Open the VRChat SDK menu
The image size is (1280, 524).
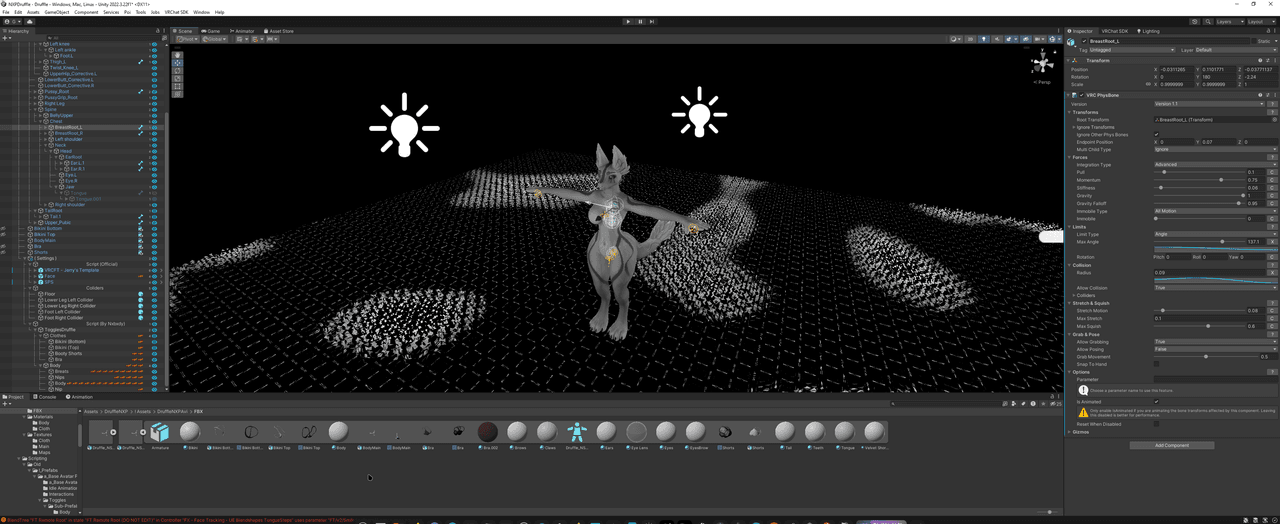pyautogui.click(x=176, y=12)
